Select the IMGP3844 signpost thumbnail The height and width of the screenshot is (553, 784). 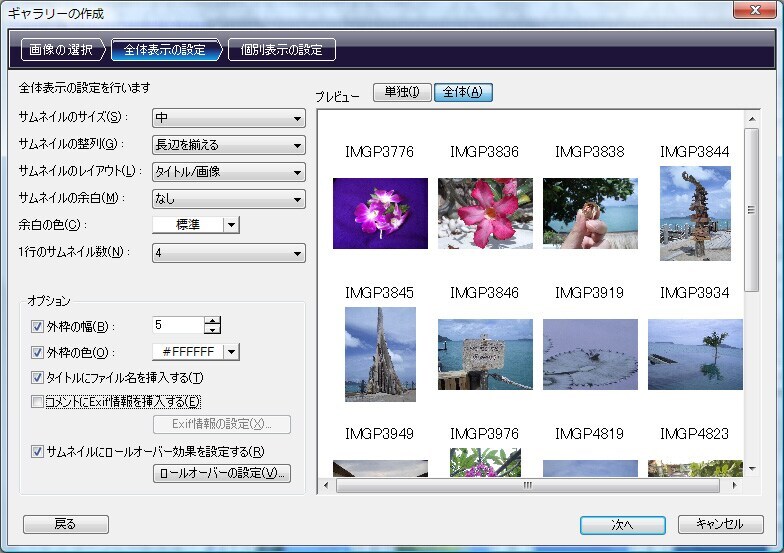(696, 213)
